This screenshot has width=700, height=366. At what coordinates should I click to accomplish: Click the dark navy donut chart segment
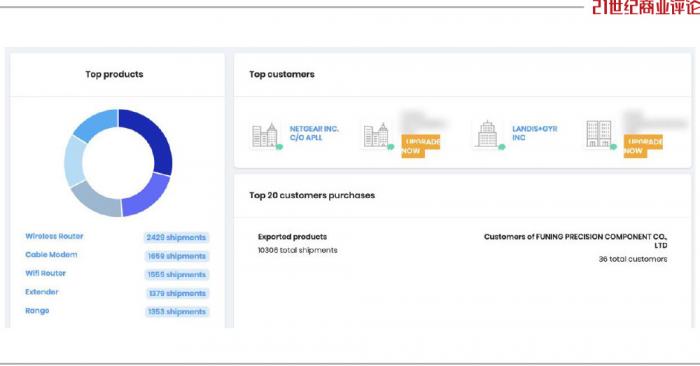pos(152,136)
